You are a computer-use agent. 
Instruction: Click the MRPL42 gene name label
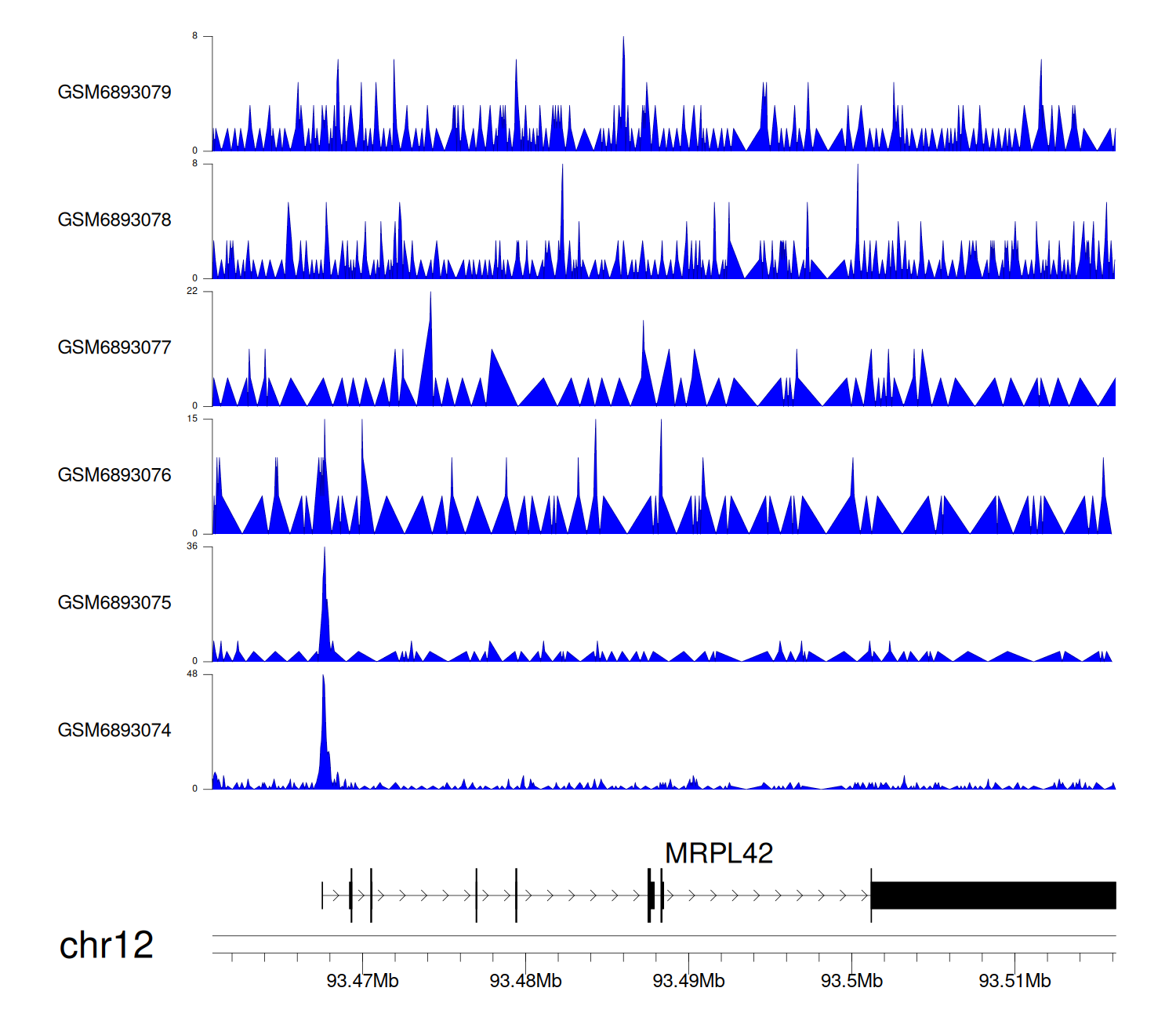718,853
